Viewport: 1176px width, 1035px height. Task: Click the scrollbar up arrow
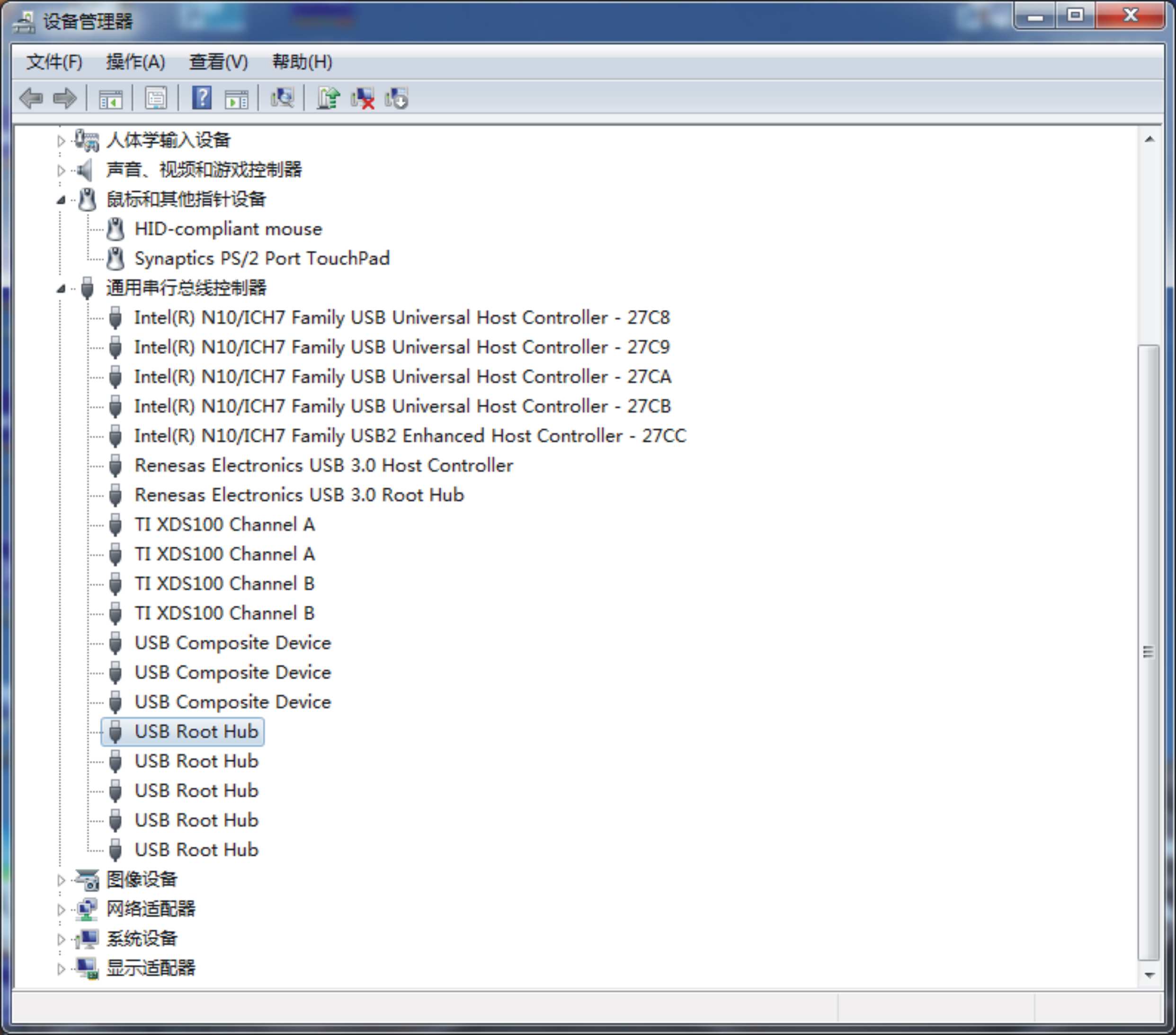(x=1149, y=139)
